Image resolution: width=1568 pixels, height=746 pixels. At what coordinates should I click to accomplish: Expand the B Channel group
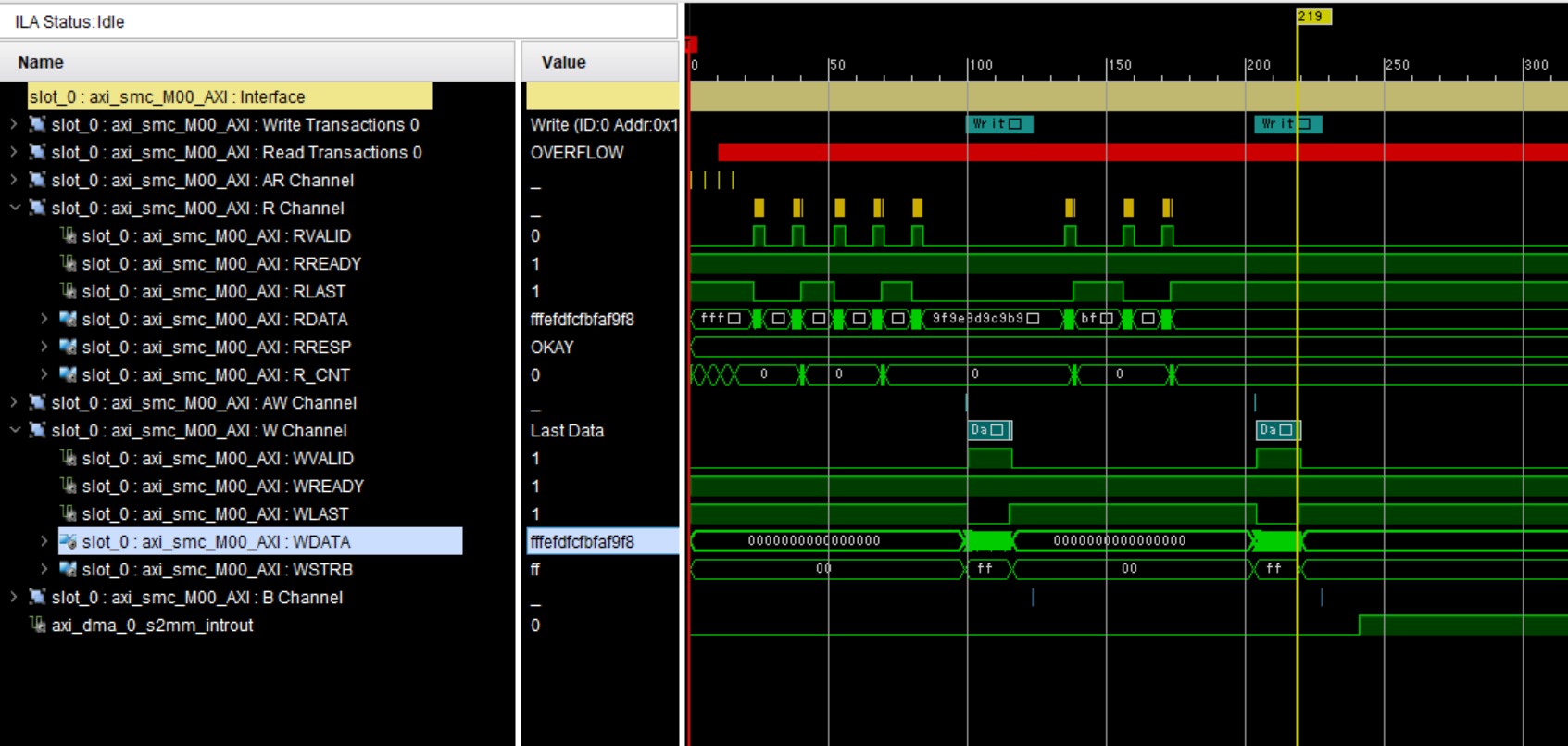(x=13, y=597)
